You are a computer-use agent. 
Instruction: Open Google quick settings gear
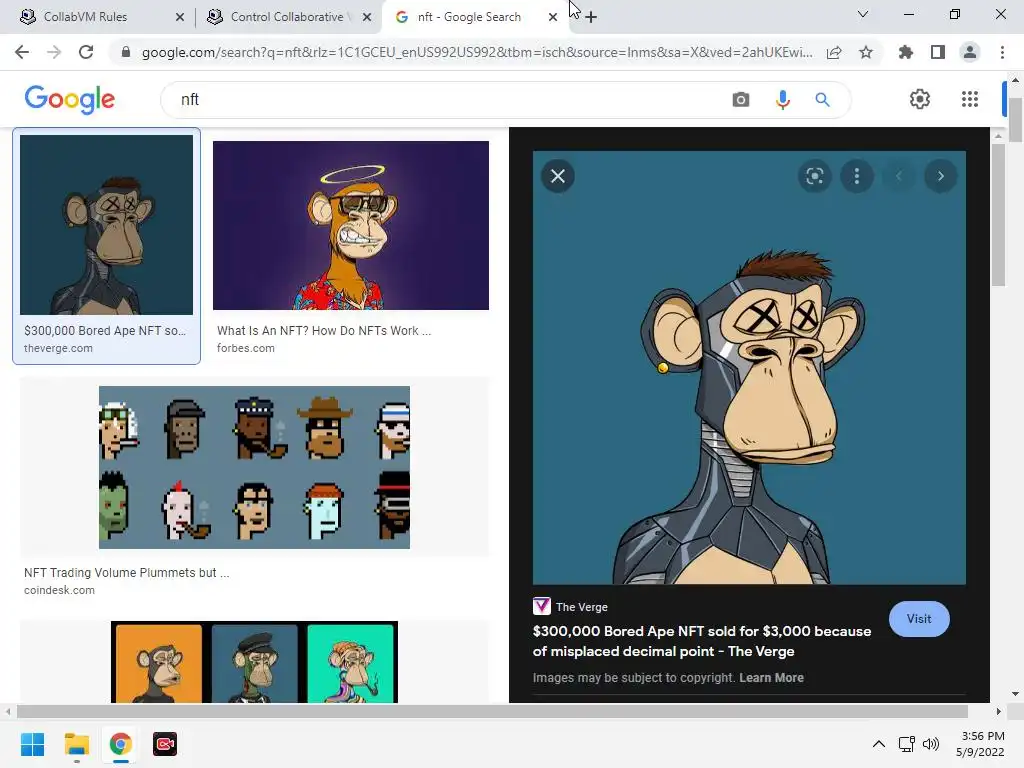pos(920,99)
